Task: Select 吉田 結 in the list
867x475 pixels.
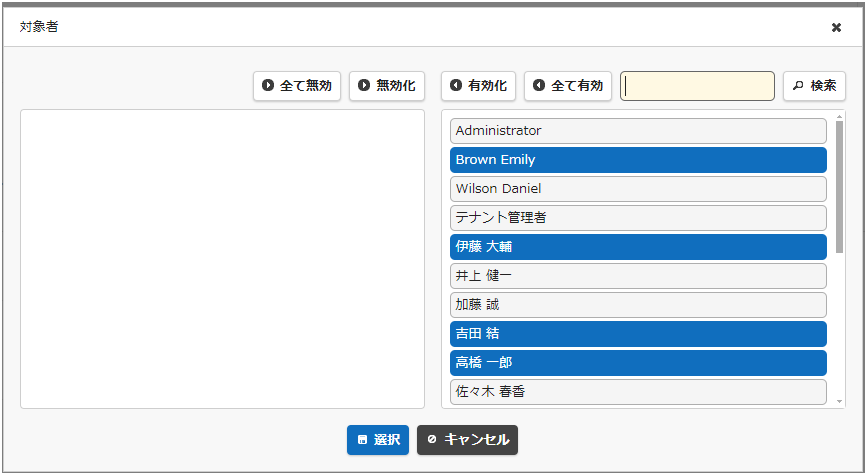Action: [638, 334]
